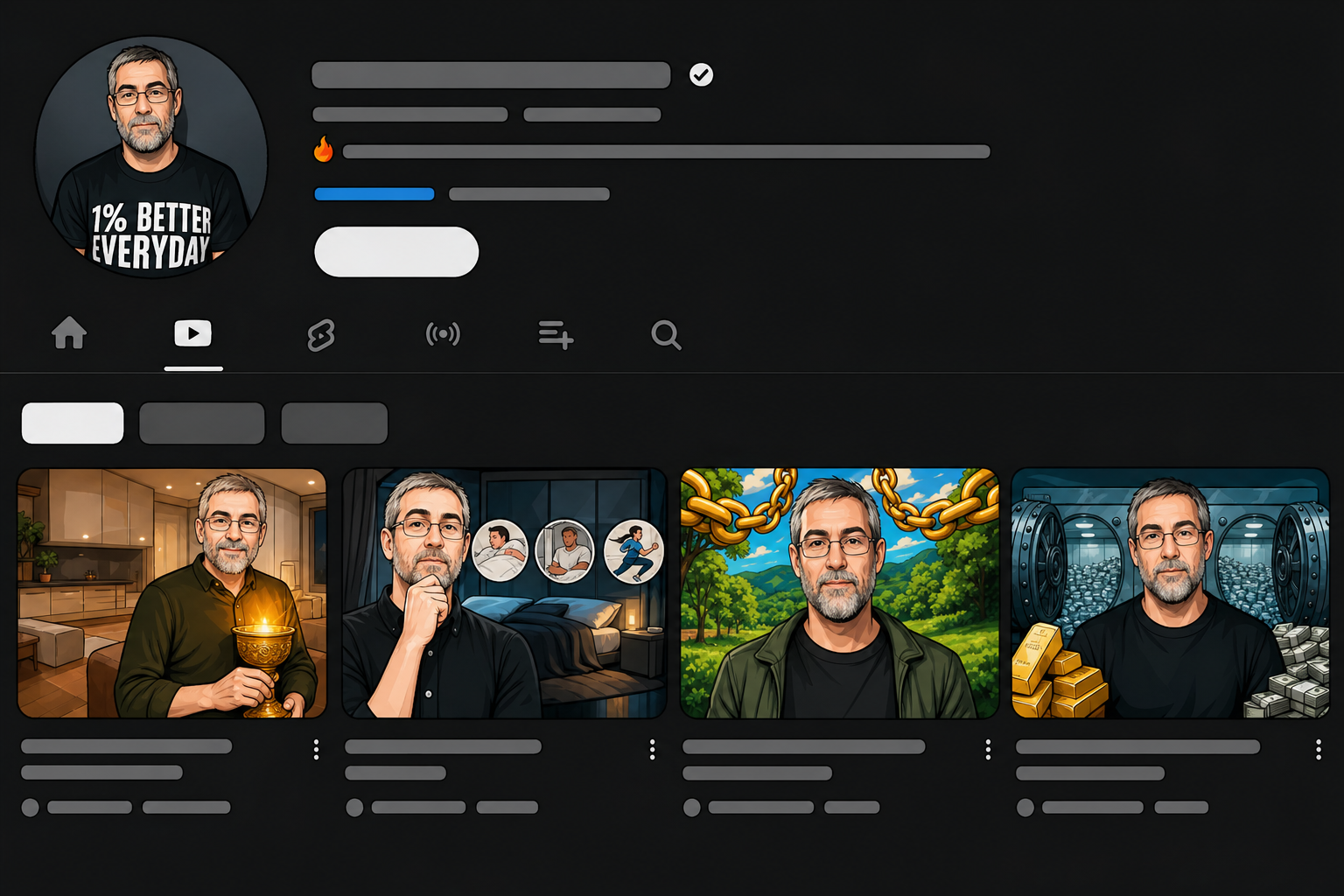Click the small avatar under bedroom video

click(x=354, y=808)
